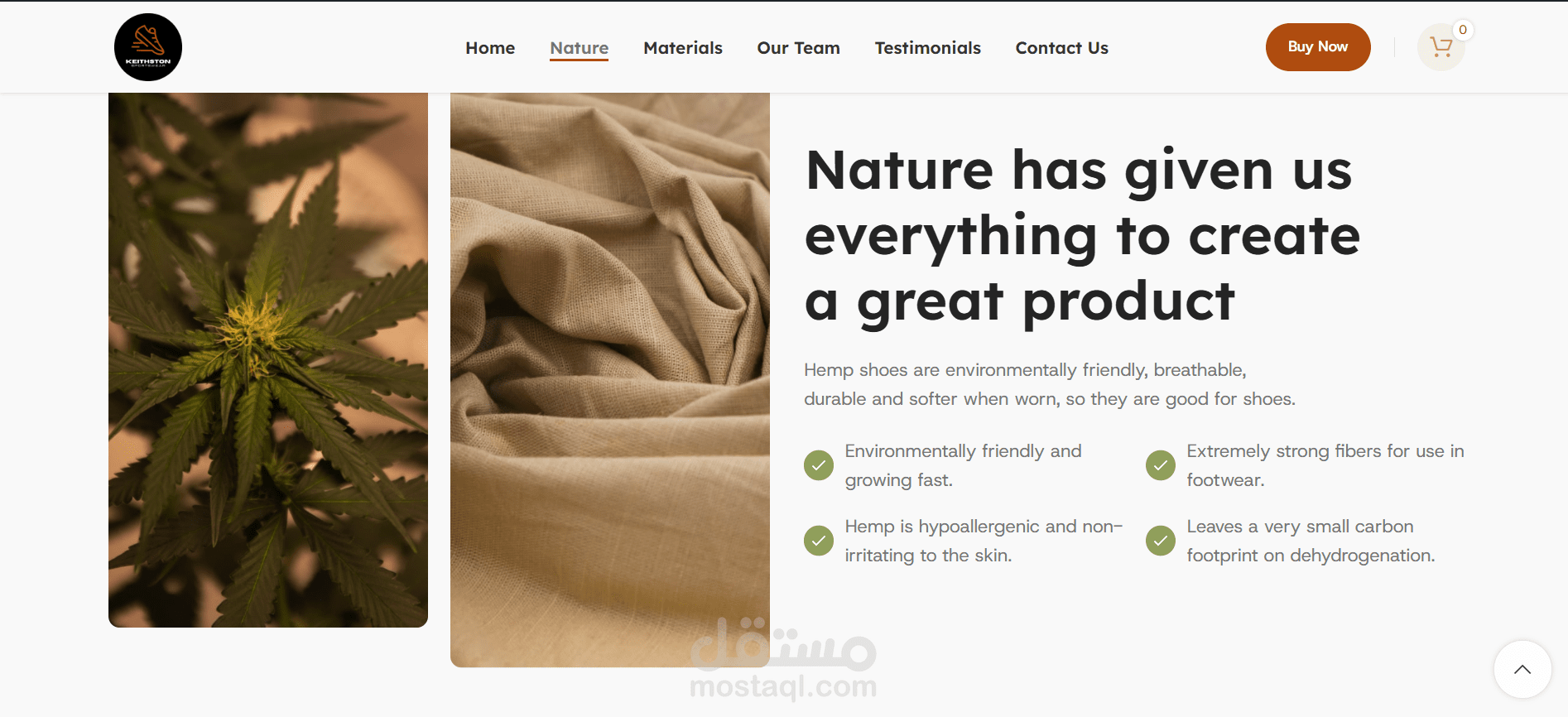Click the mostaql.com watermark
The image size is (1568, 717).
(x=783, y=660)
